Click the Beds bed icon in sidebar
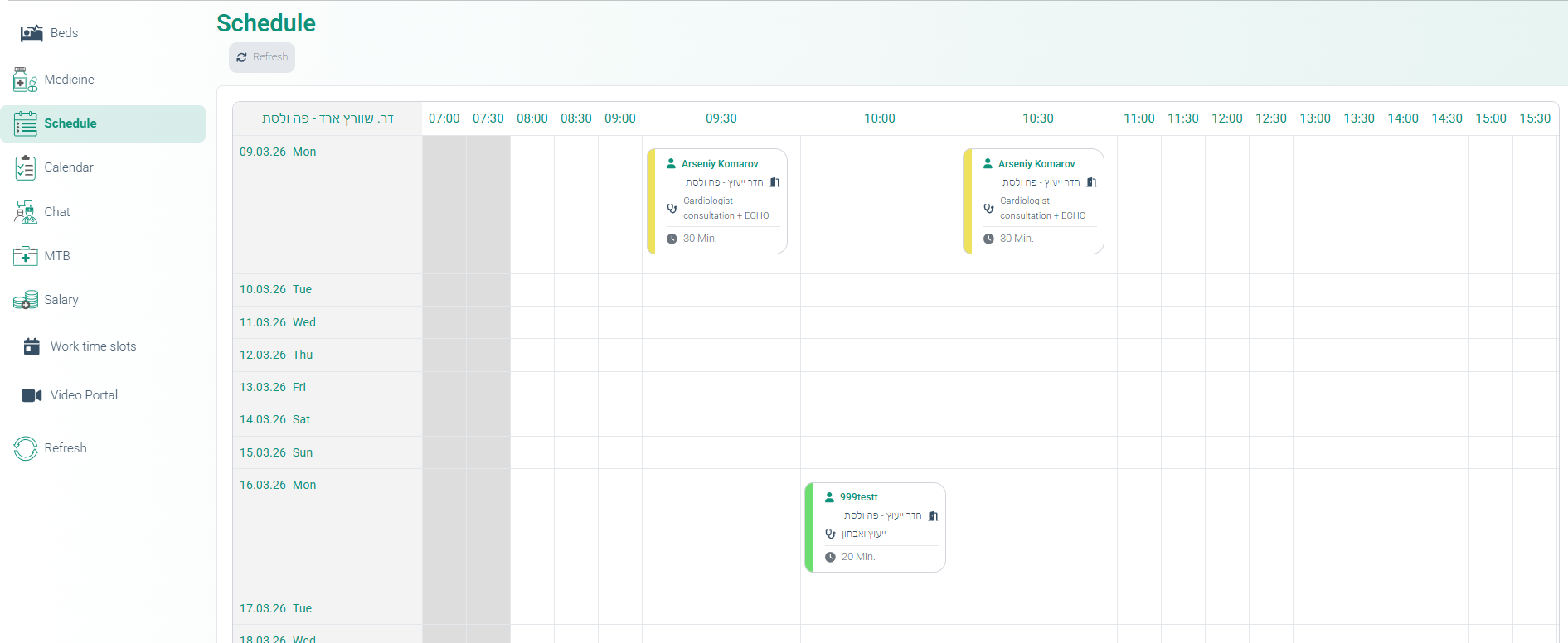Viewport: 1568px width, 643px height. (x=32, y=33)
